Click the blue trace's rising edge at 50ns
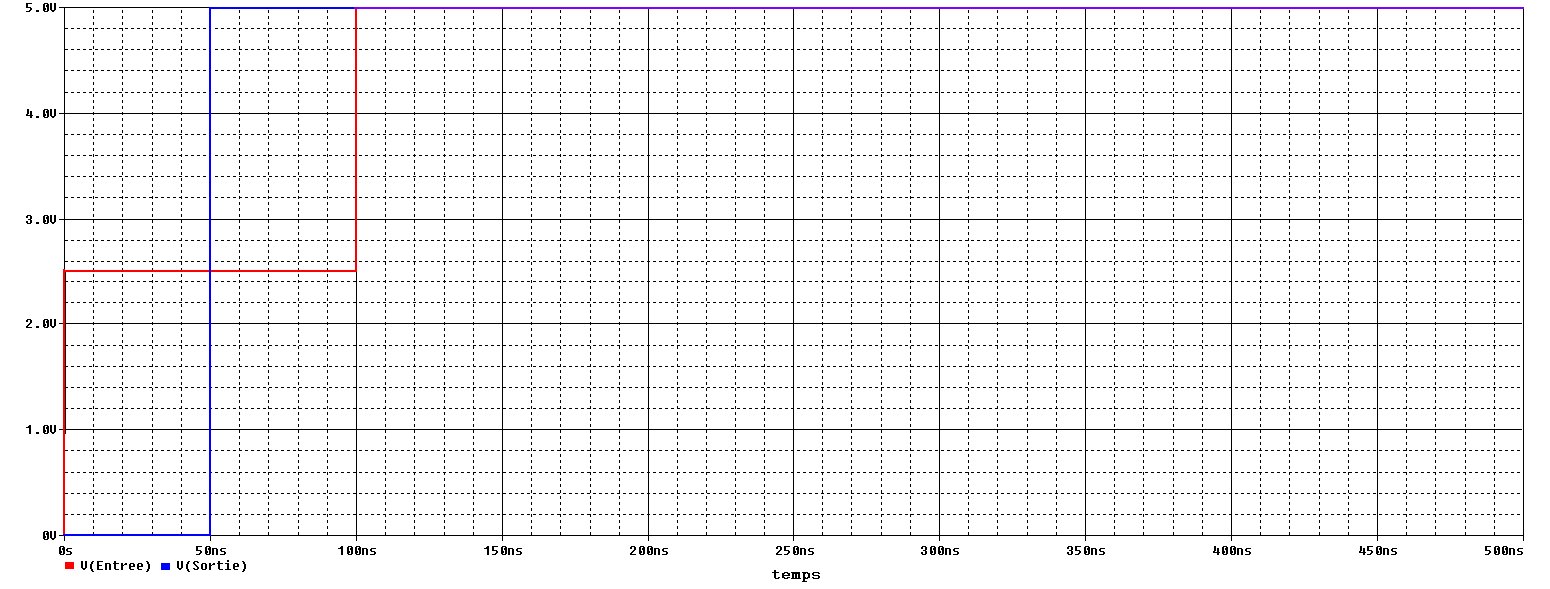 tap(210, 271)
